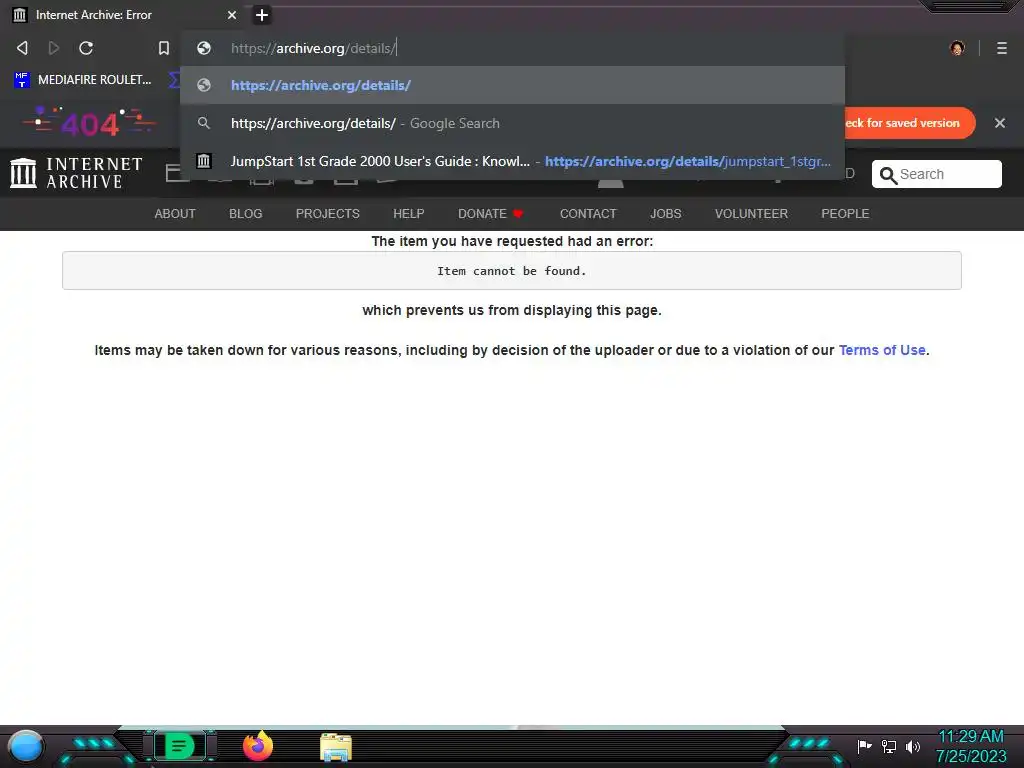Go to the JOBS link
Image resolution: width=1024 pixels, height=768 pixels.
[665, 214]
